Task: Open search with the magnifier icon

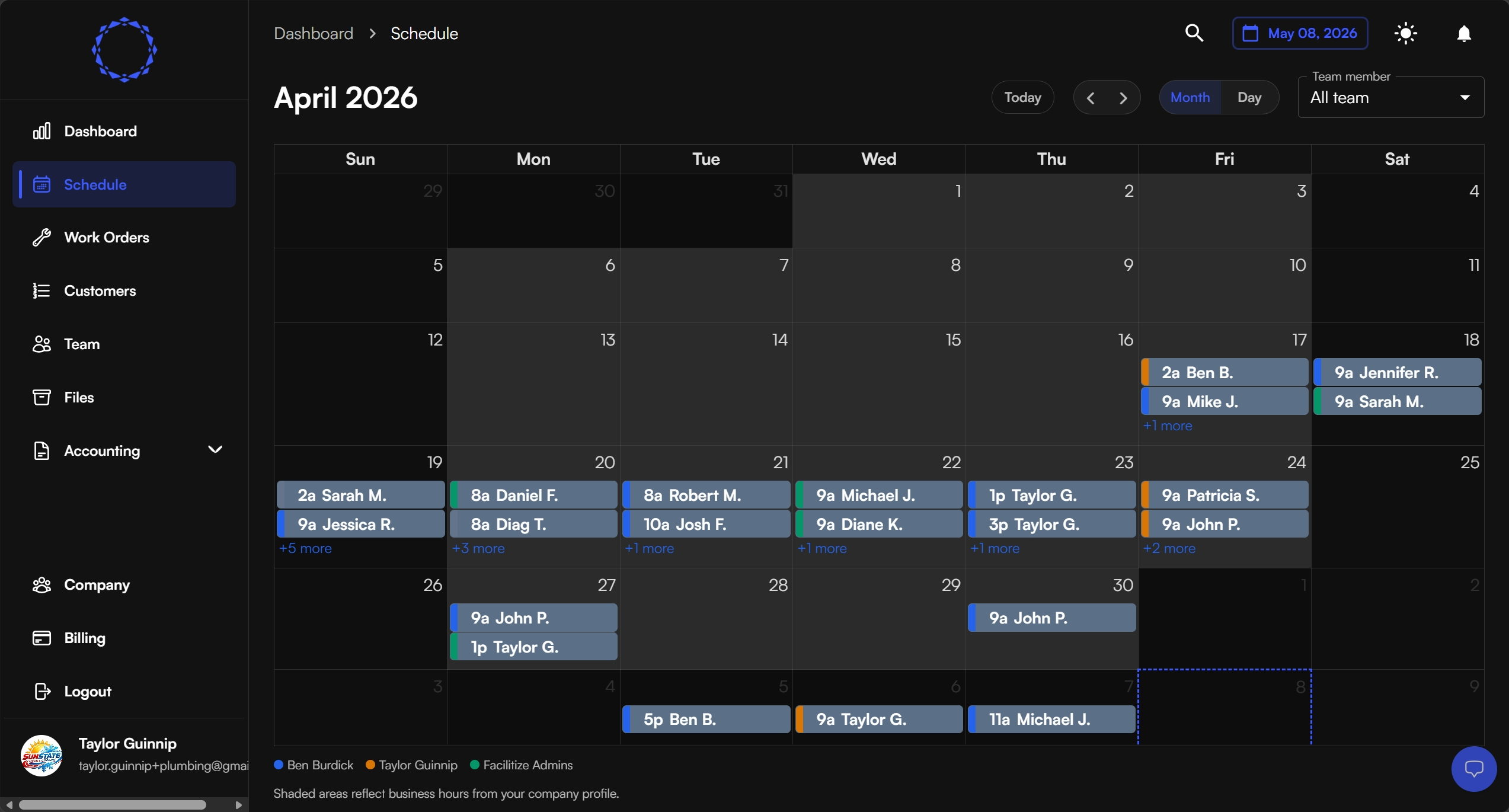Action: pos(1194,33)
